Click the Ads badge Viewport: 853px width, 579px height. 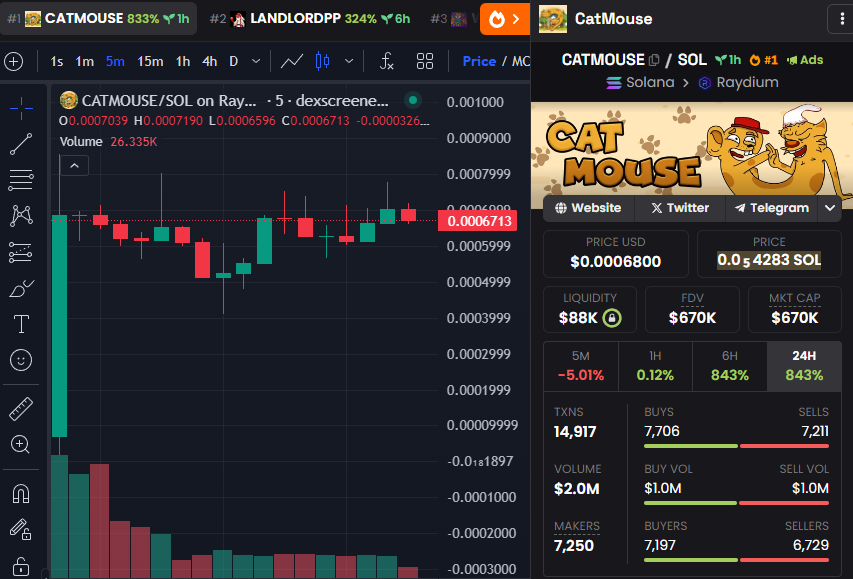[x=805, y=60]
